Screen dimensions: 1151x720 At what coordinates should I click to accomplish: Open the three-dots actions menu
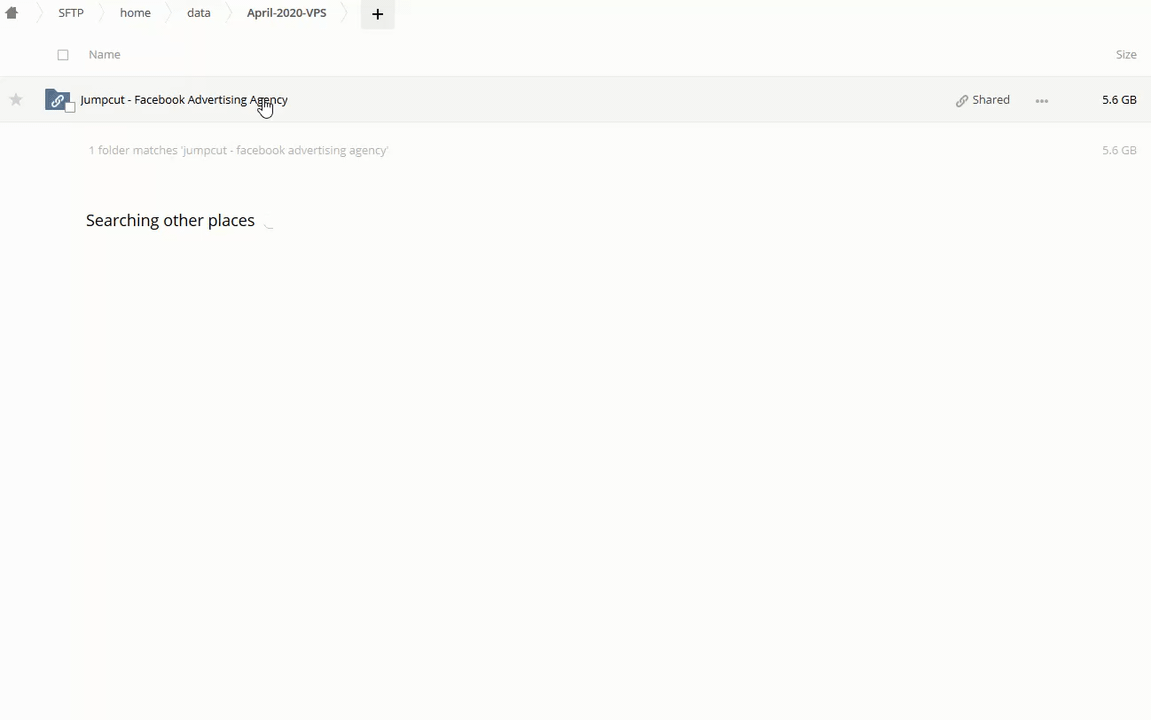1042,101
